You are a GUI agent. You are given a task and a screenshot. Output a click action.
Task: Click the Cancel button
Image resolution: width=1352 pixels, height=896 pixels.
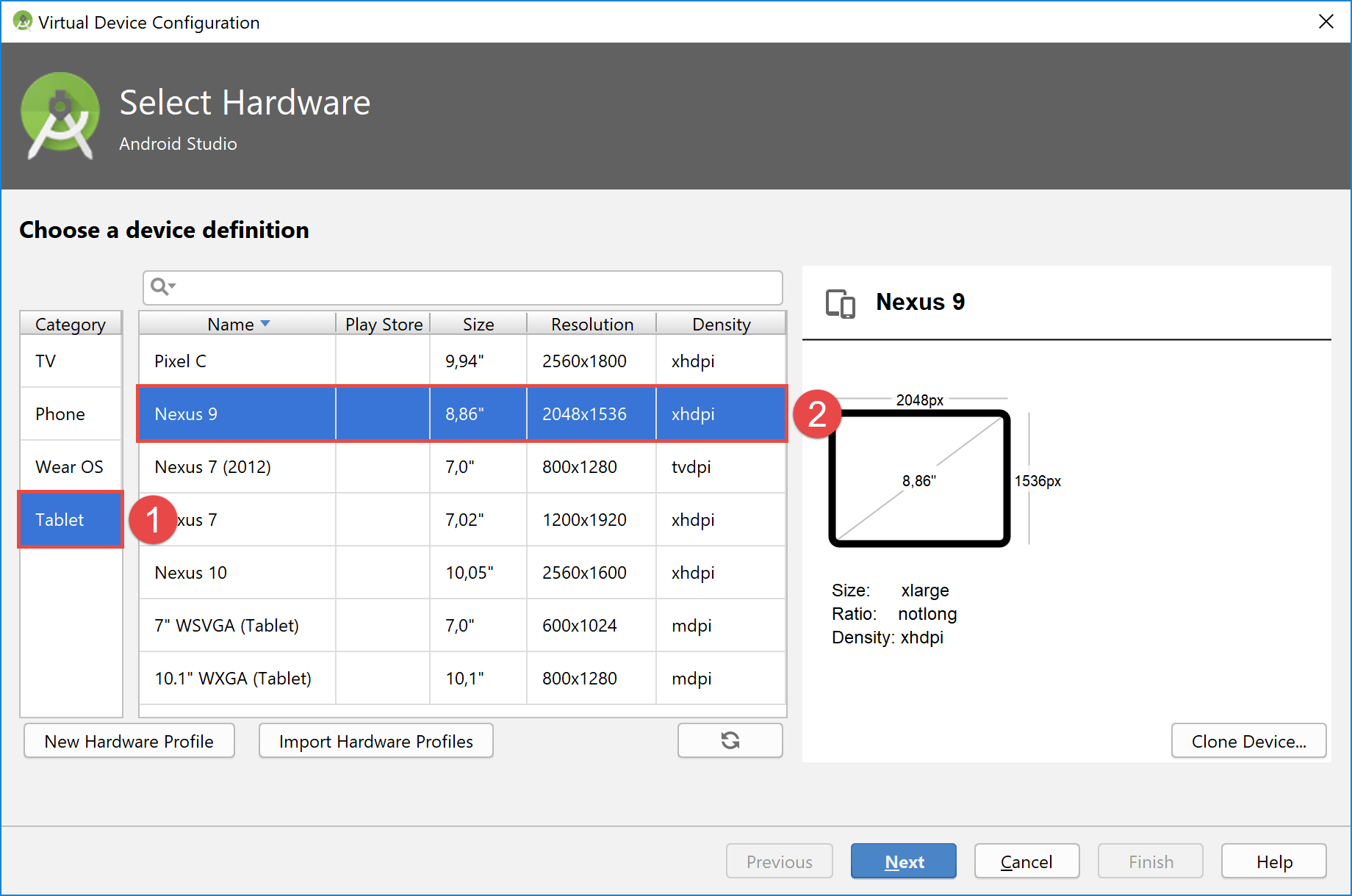(1026, 861)
